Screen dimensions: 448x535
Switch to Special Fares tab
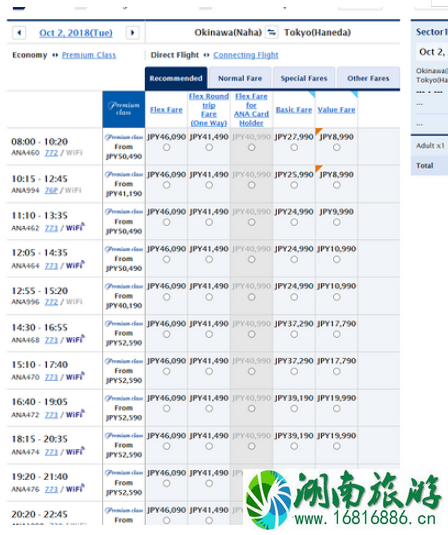point(304,78)
